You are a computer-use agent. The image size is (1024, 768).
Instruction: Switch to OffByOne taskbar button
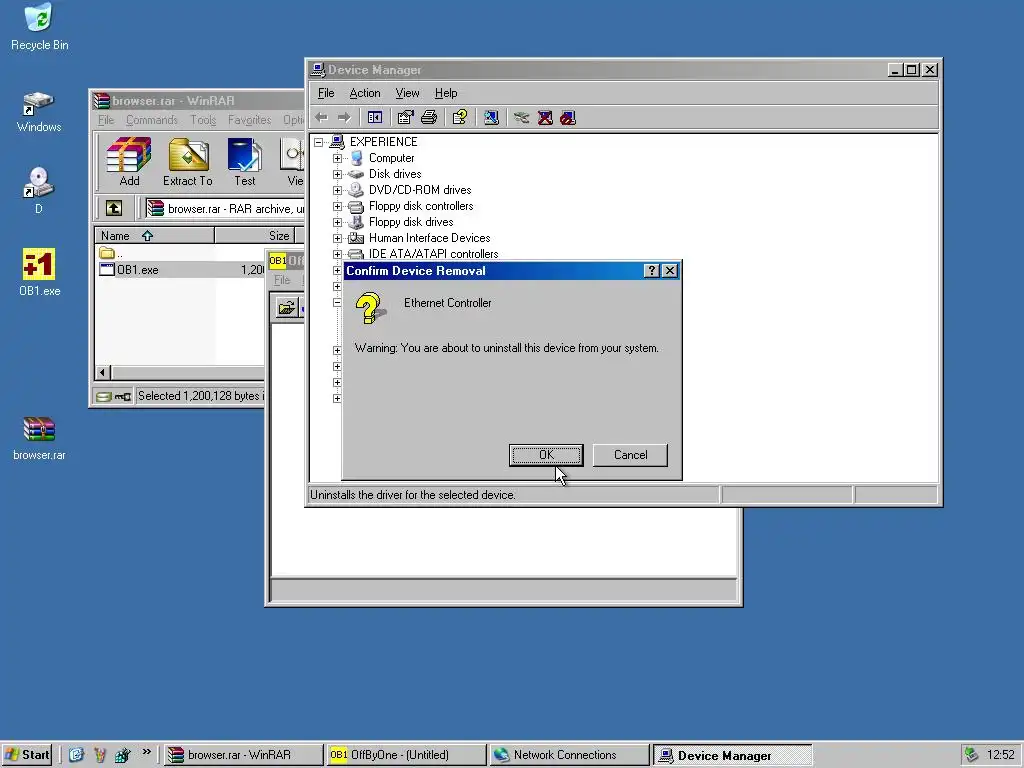406,755
